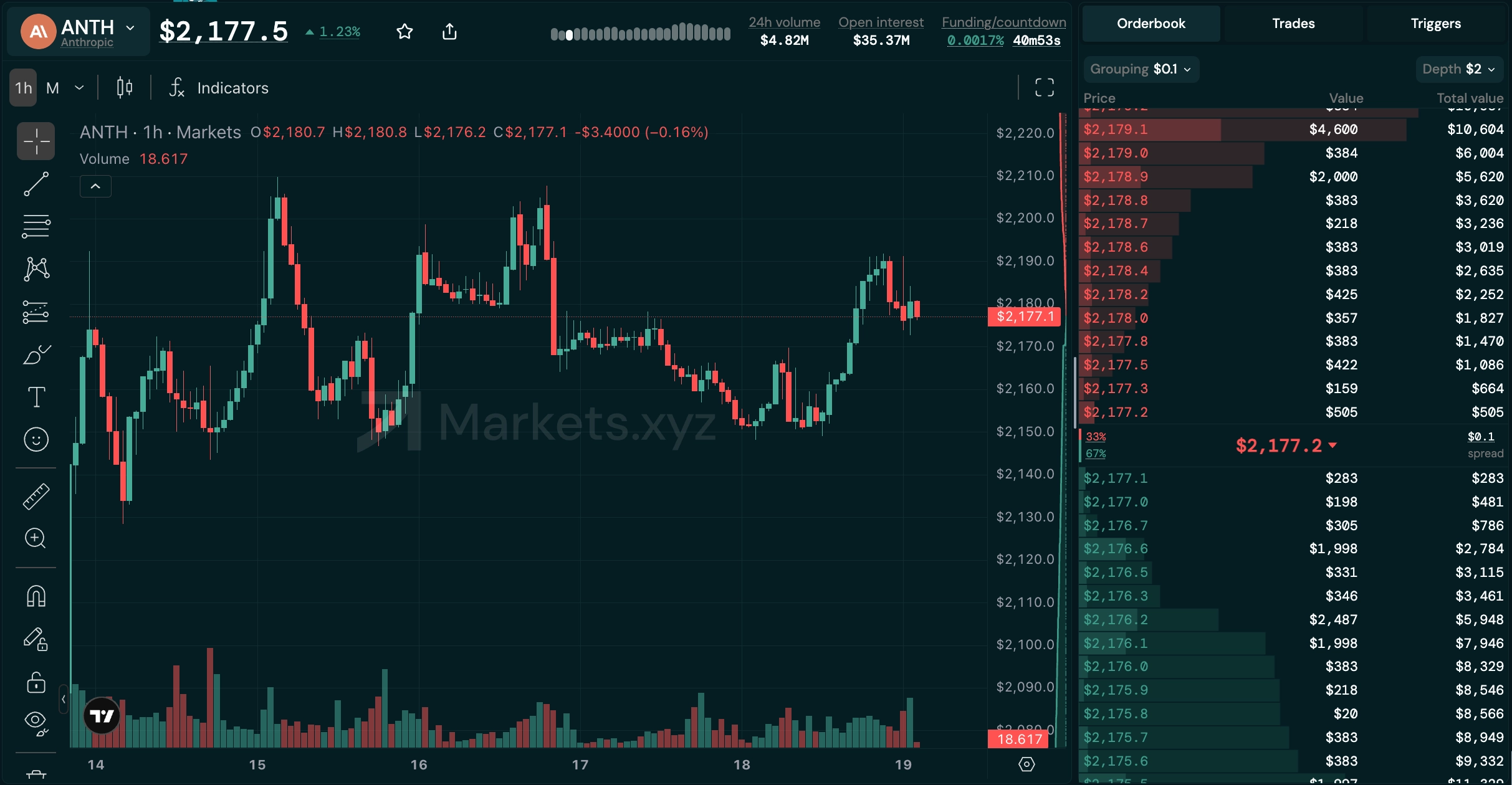1512x785 pixels.
Task: Click the 67% buy ratio label
Action: [1096, 454]
